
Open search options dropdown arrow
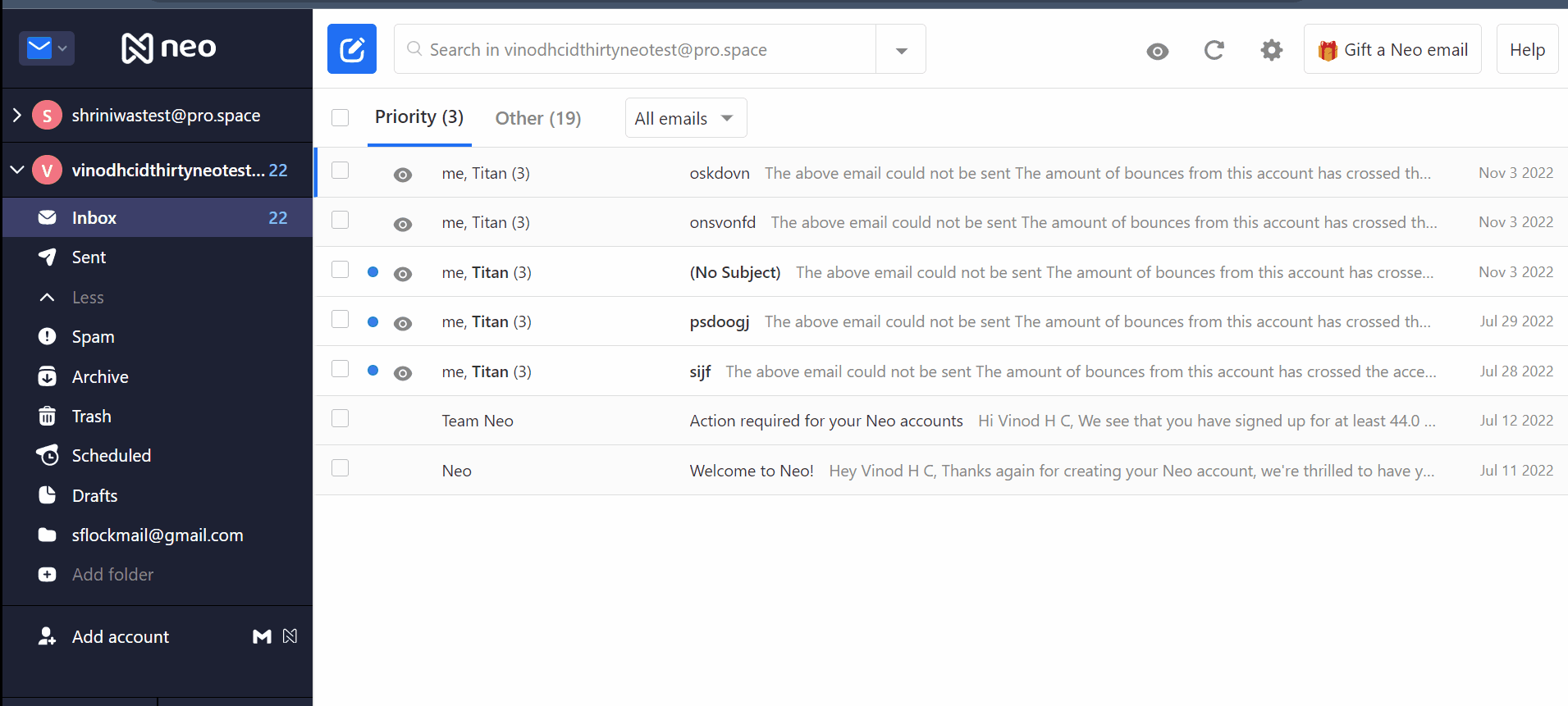901,50
